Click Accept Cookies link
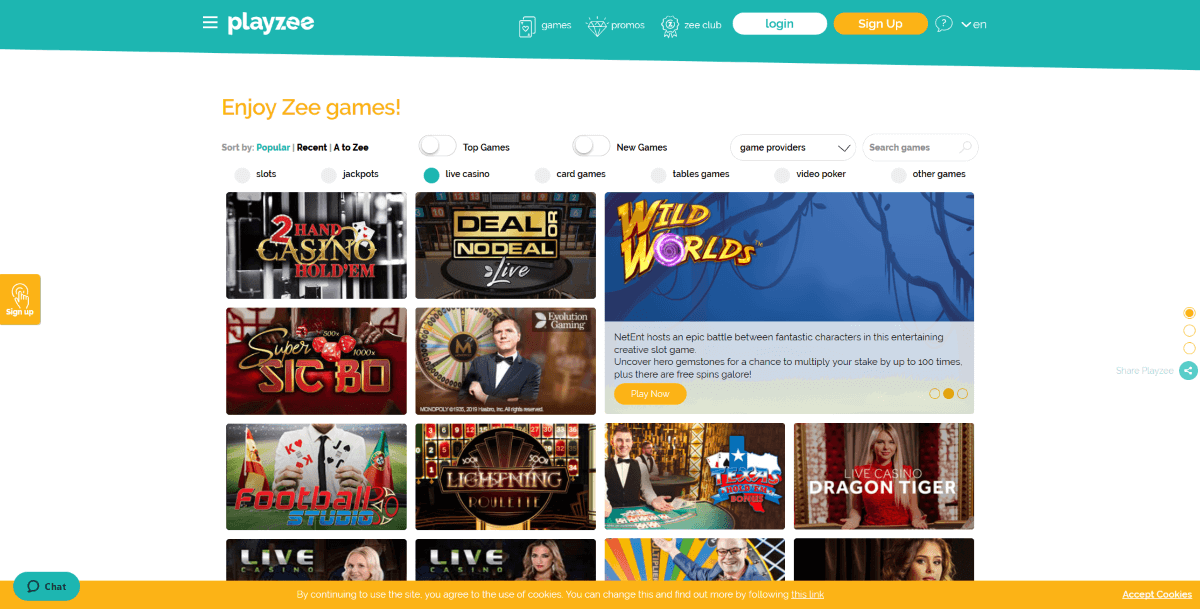This screenshot has height=609, width=1200. [x=1157, y=594]
